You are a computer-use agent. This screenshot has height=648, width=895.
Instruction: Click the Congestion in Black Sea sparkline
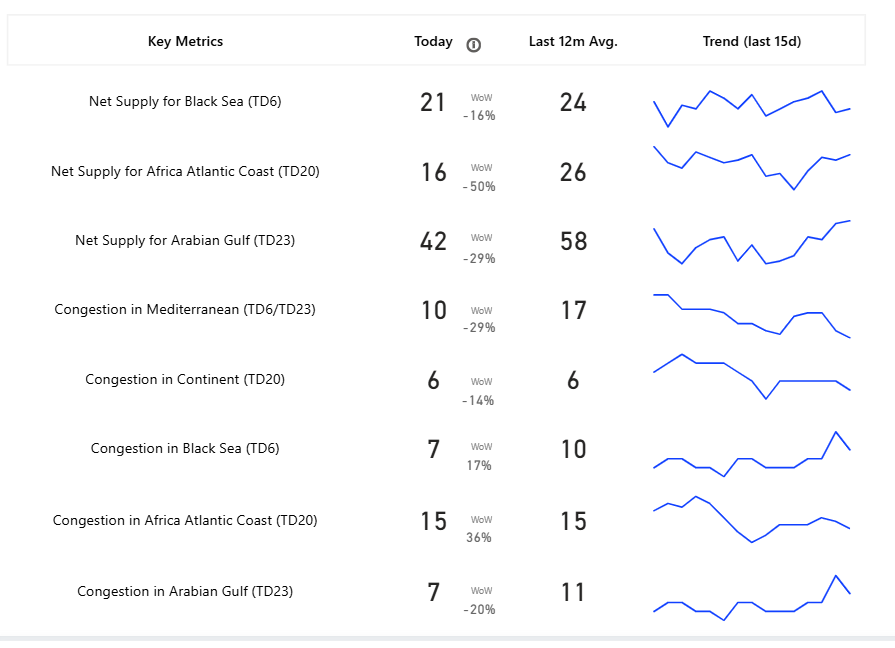click(x=752, y=454)
